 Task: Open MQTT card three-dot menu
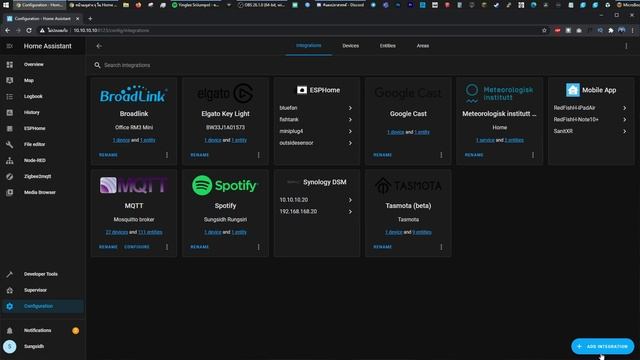167,247
